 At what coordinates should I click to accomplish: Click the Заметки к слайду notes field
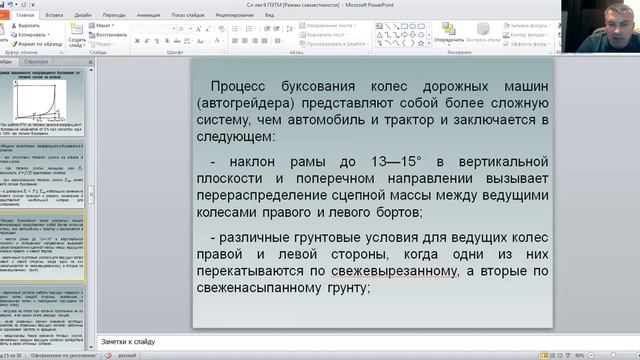pyautogui.click(x=367, y=342)
